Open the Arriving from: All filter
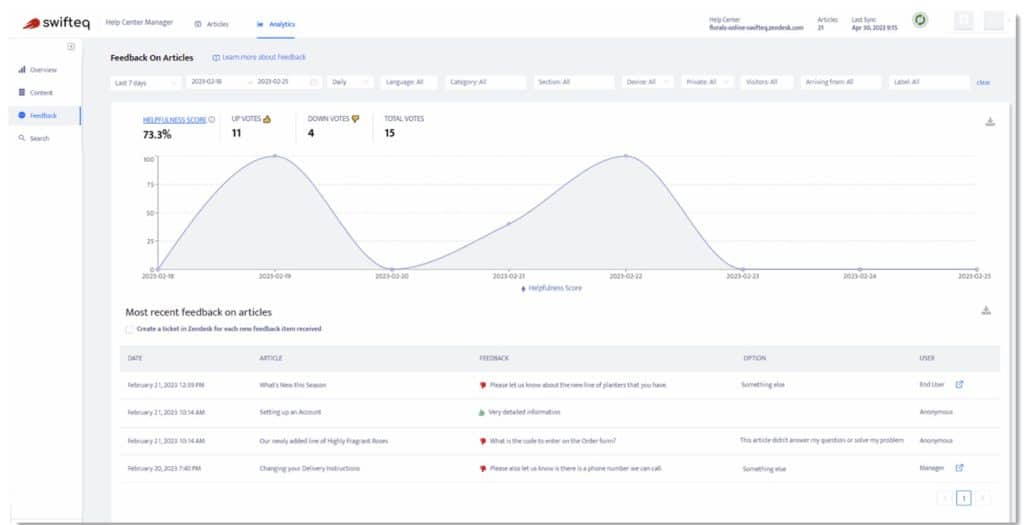 click(841, 82)
